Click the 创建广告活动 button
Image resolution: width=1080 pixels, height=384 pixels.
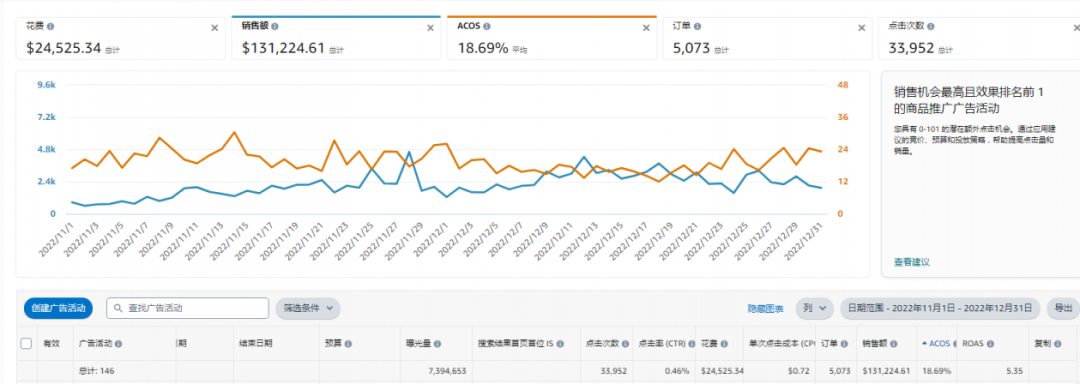(59, 308)
